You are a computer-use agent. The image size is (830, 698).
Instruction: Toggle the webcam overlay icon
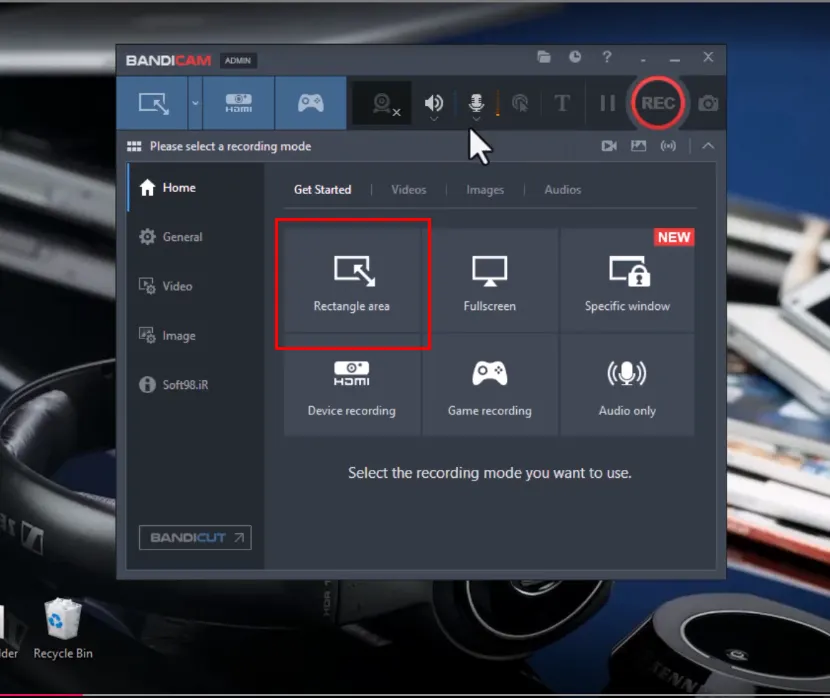[x=382, y=103]
